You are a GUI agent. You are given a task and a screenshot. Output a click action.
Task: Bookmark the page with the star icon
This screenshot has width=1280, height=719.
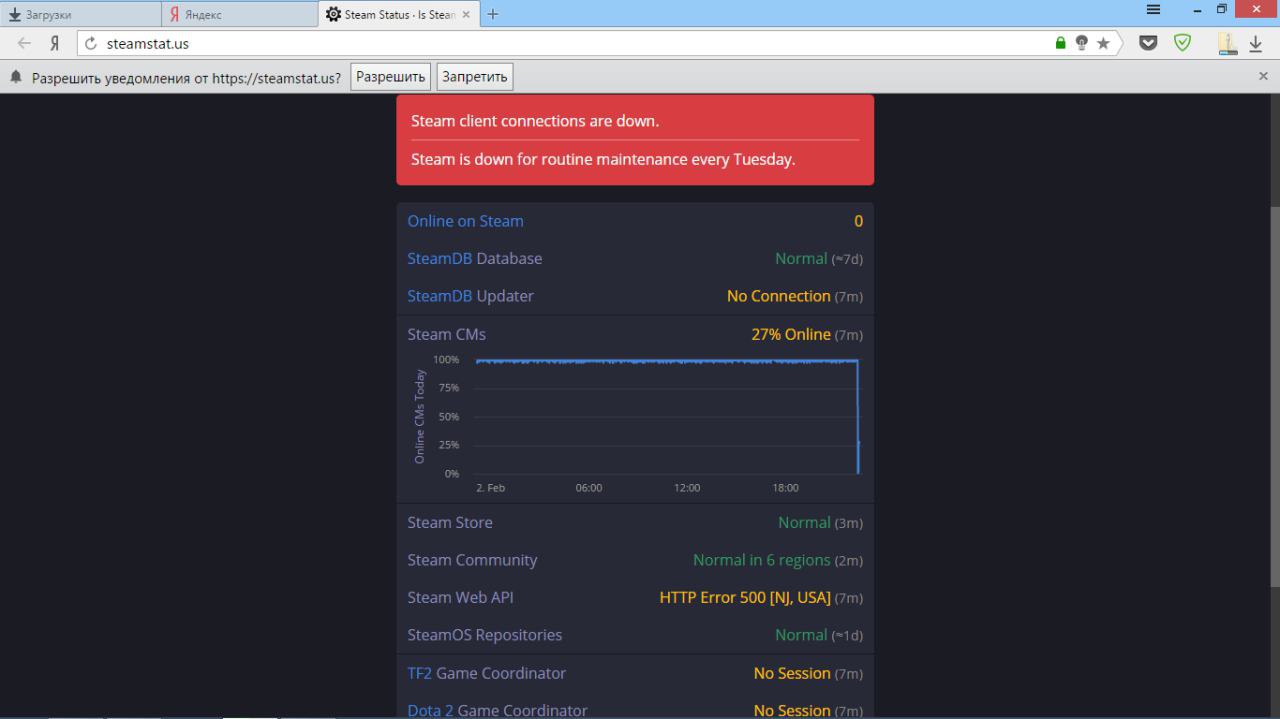(1103, 43)
